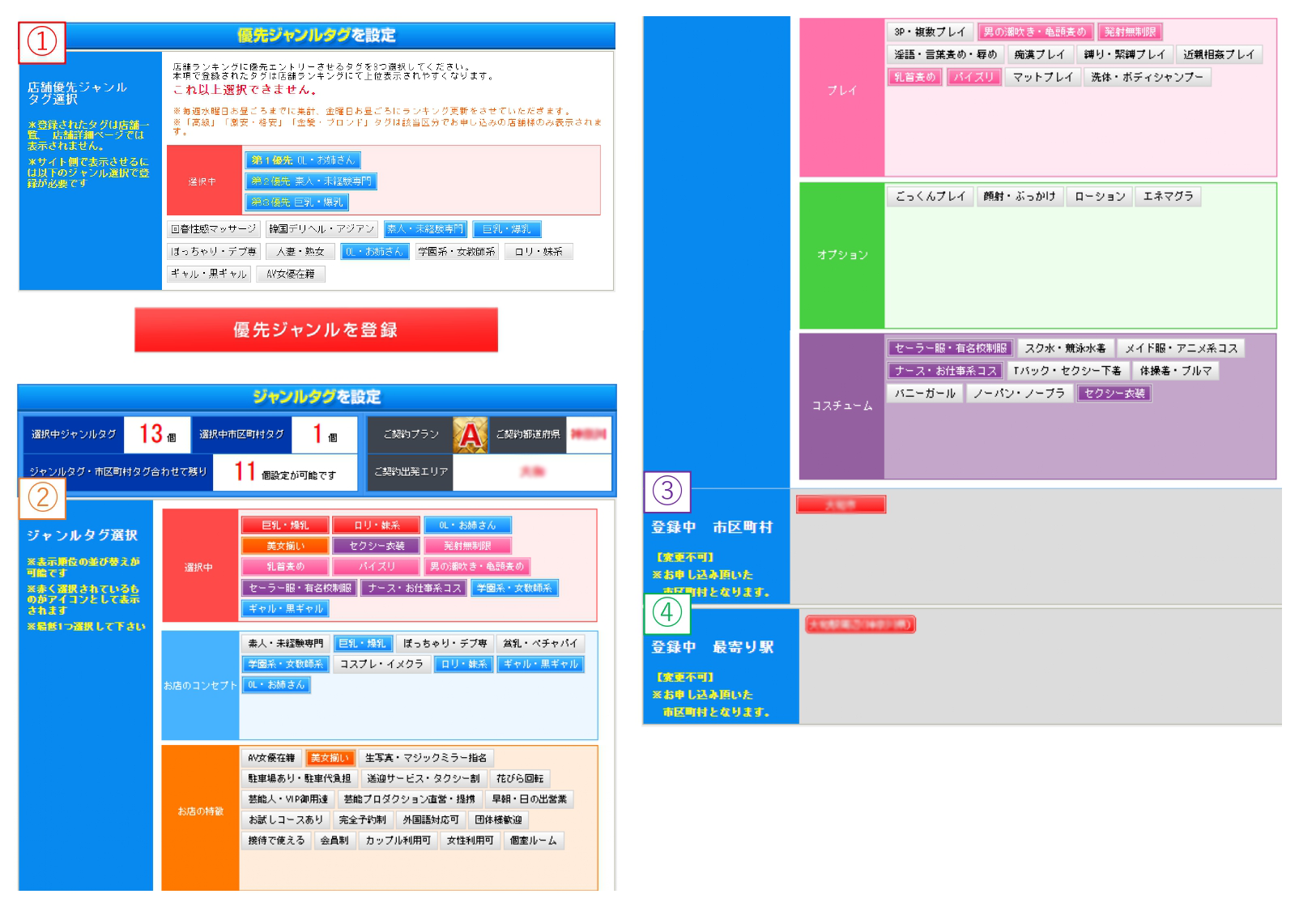Viewport: 1316px width, 911px height.
Task: Click the red circled number 1 marker
Action: coord(42,42)
